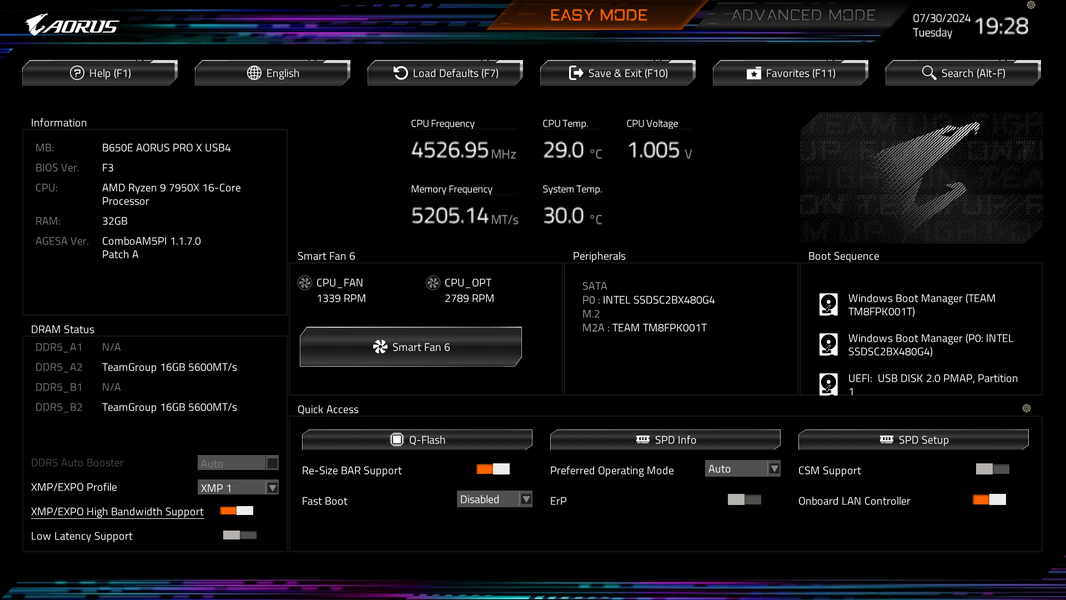Open the XMP/EXPO Profile dropdown
Screen dimensions: 1066x600
238,487
